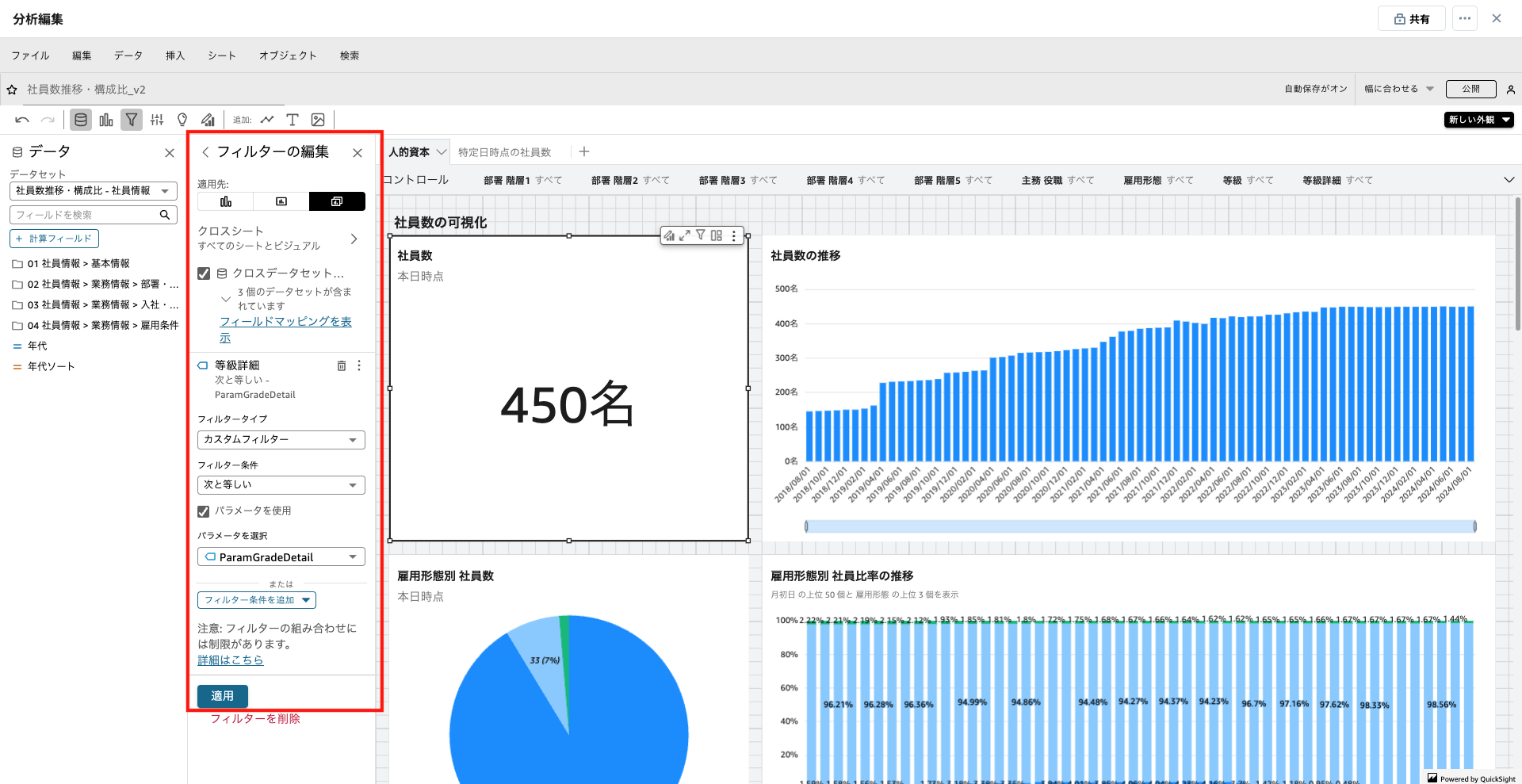Viewport: 1522px width, 784px height.
Task: Expand the 01 社員情報 > 基本情報 folder
Action: 17,264
